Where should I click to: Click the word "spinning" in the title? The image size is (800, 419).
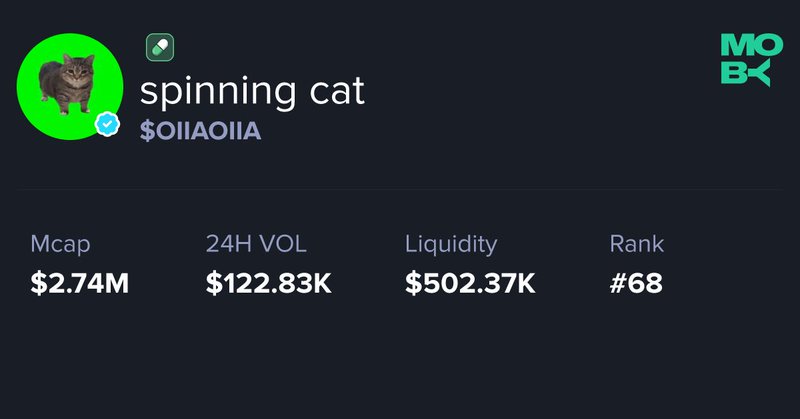pos(218,92)
